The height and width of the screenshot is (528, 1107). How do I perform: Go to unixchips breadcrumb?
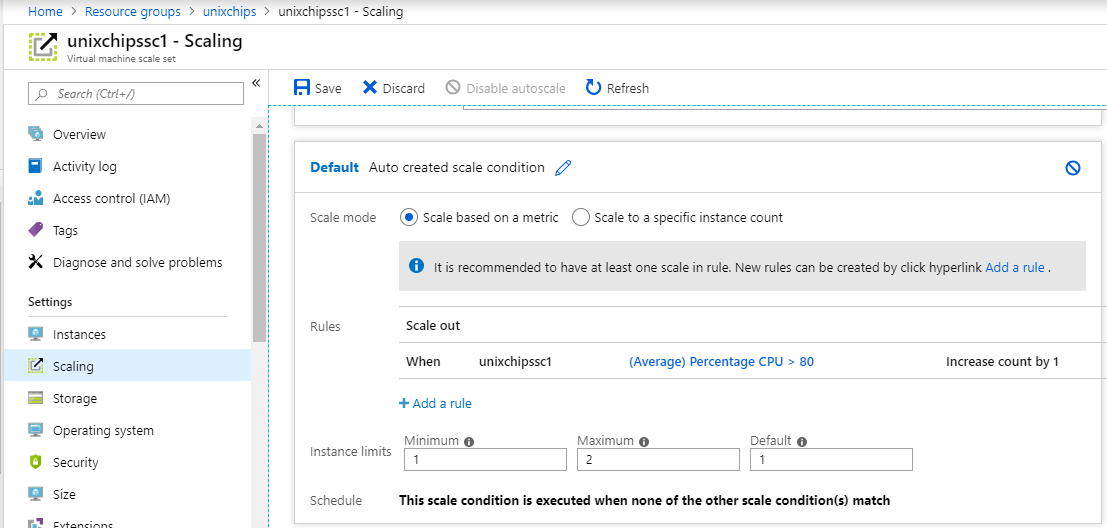pyautogui.click(x=229, y=12)
